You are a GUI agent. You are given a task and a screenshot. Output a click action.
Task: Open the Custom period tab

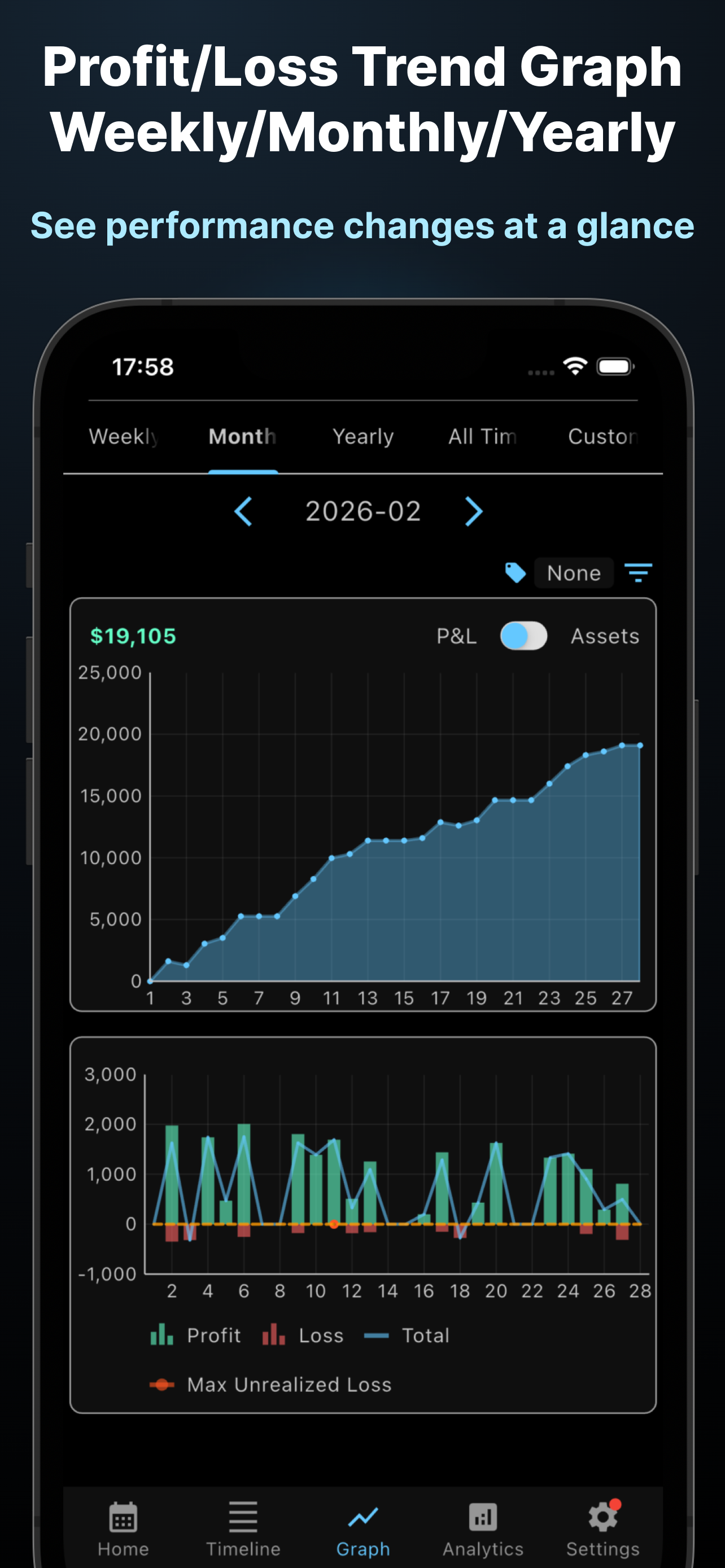tap(602, 436)
